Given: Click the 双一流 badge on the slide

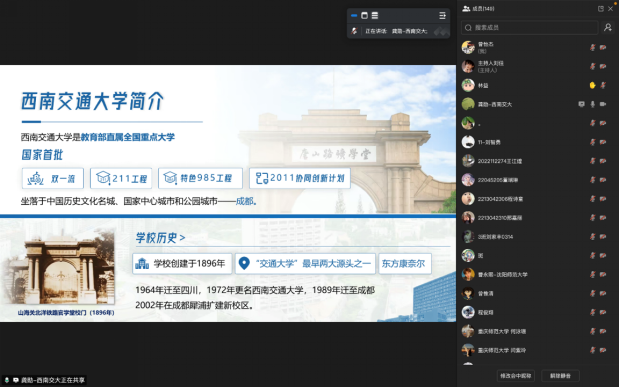Looking at the screenshot, I should (x=53, y=178).
